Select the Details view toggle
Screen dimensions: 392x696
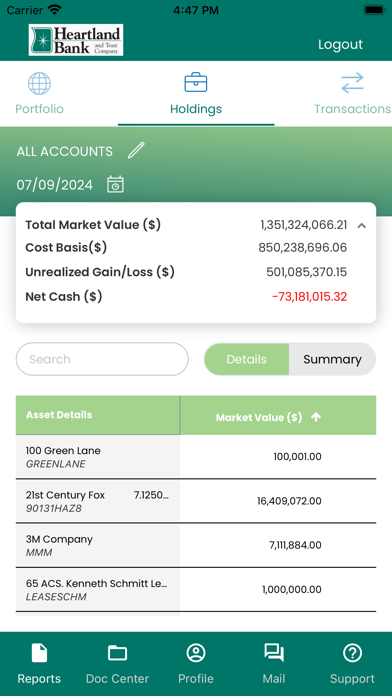coord(246,359)
